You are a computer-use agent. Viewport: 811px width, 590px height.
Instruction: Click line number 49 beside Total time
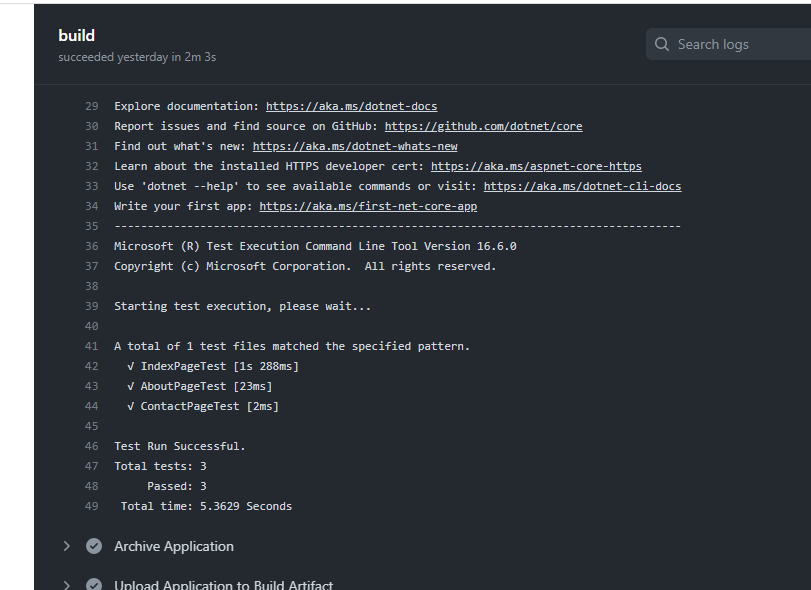point(92,506)
